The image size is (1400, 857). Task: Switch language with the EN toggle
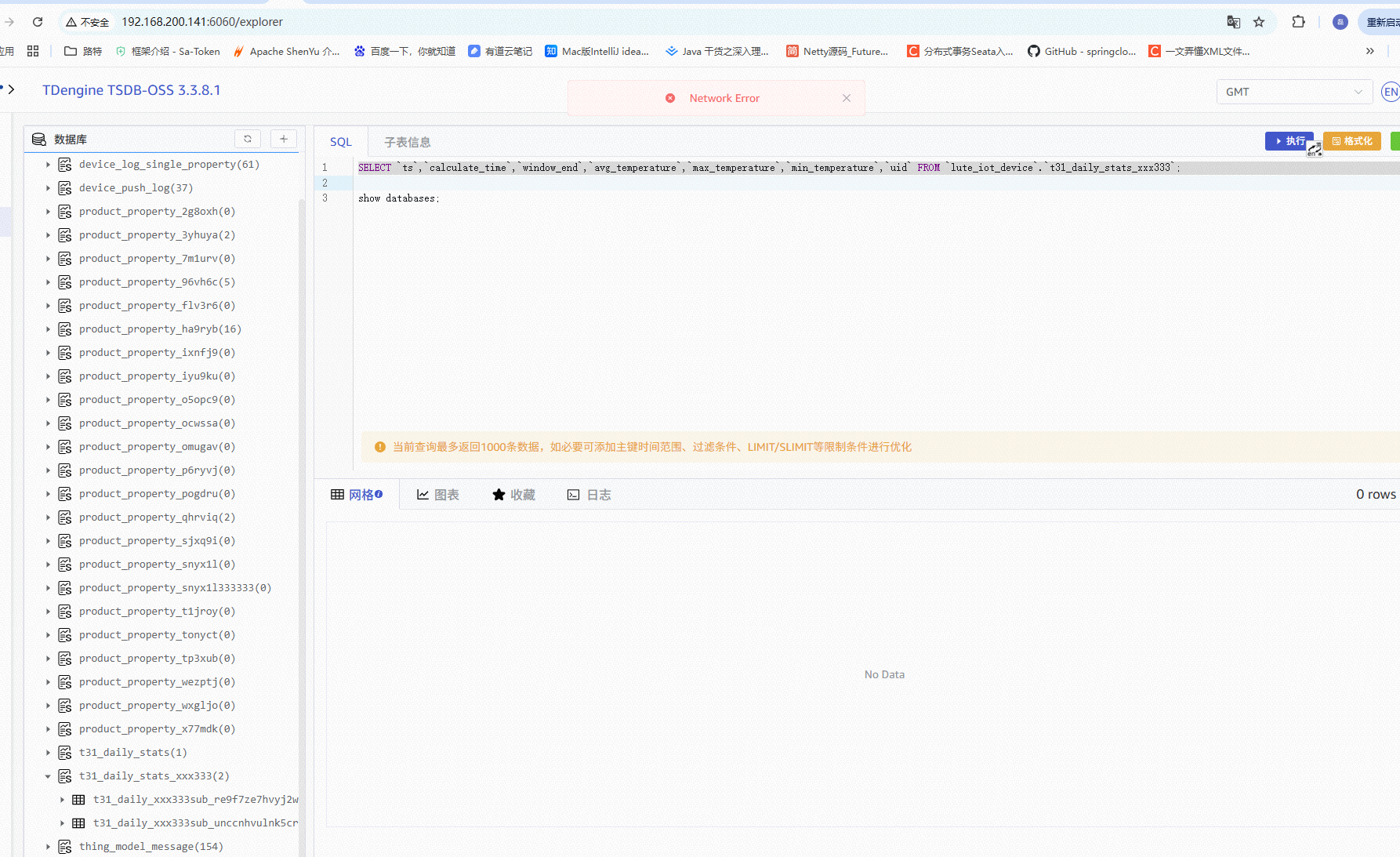[x=1390, y=92]
